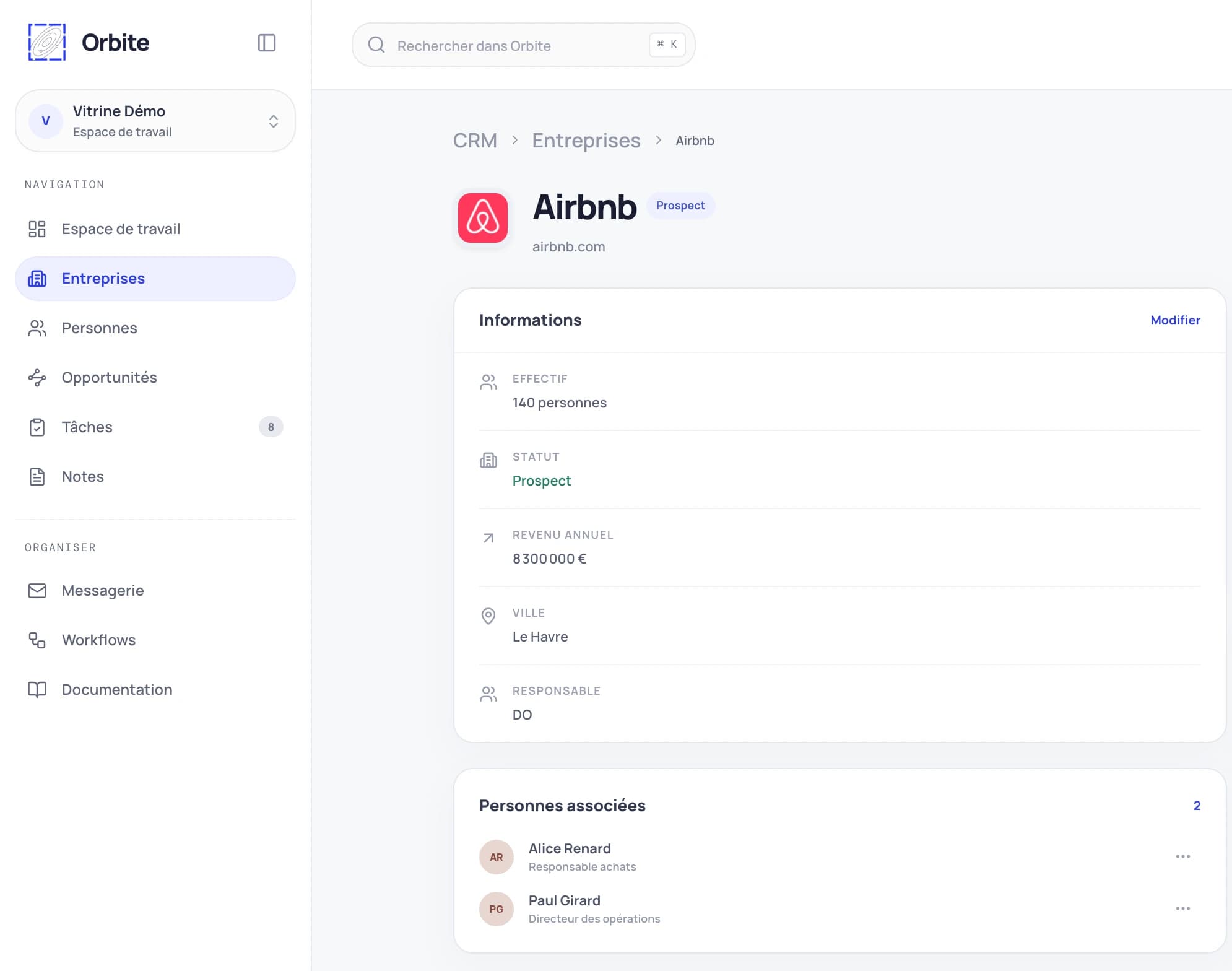
Task: Click the Airbnb breadcrumb item
Action: coord(695,141)
